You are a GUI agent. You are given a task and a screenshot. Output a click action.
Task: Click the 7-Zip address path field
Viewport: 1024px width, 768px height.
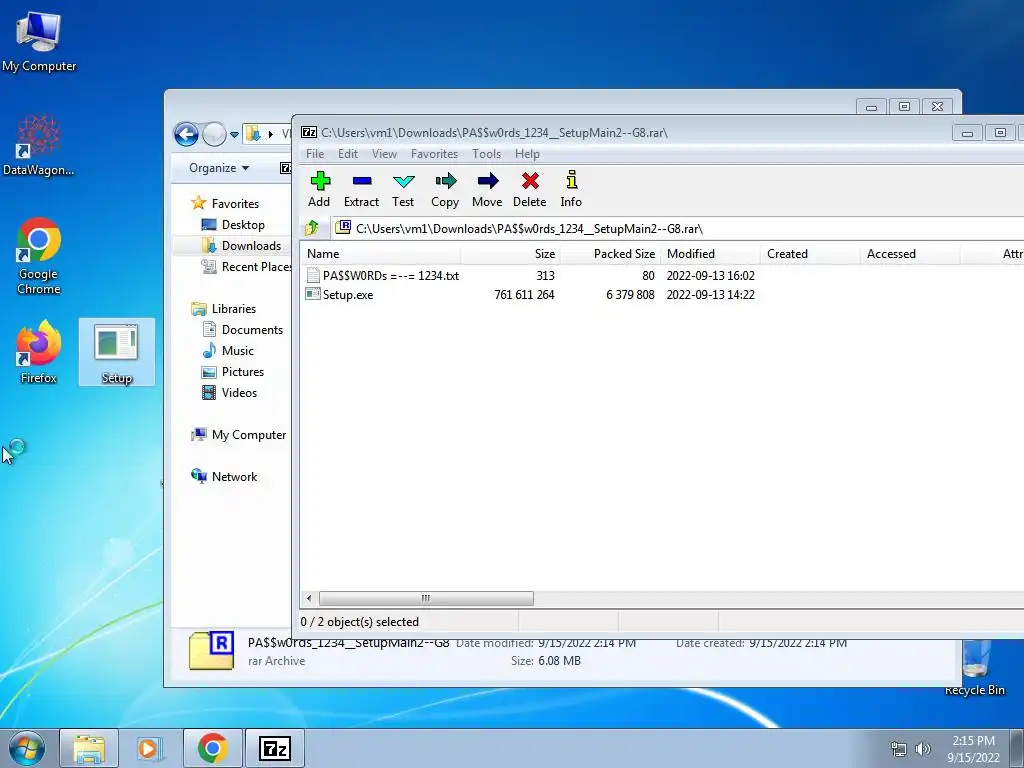[x=678, y=229]
